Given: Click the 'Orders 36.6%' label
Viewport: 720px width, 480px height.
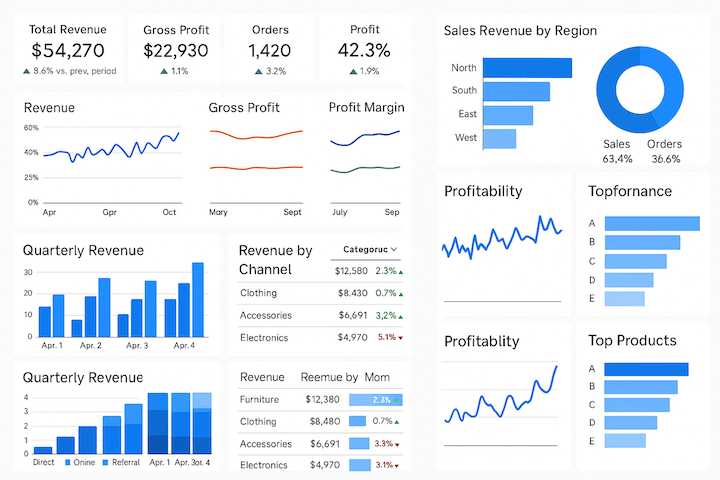Looking at the screenshot, I should pyautogui.click(x=665, y=151).
